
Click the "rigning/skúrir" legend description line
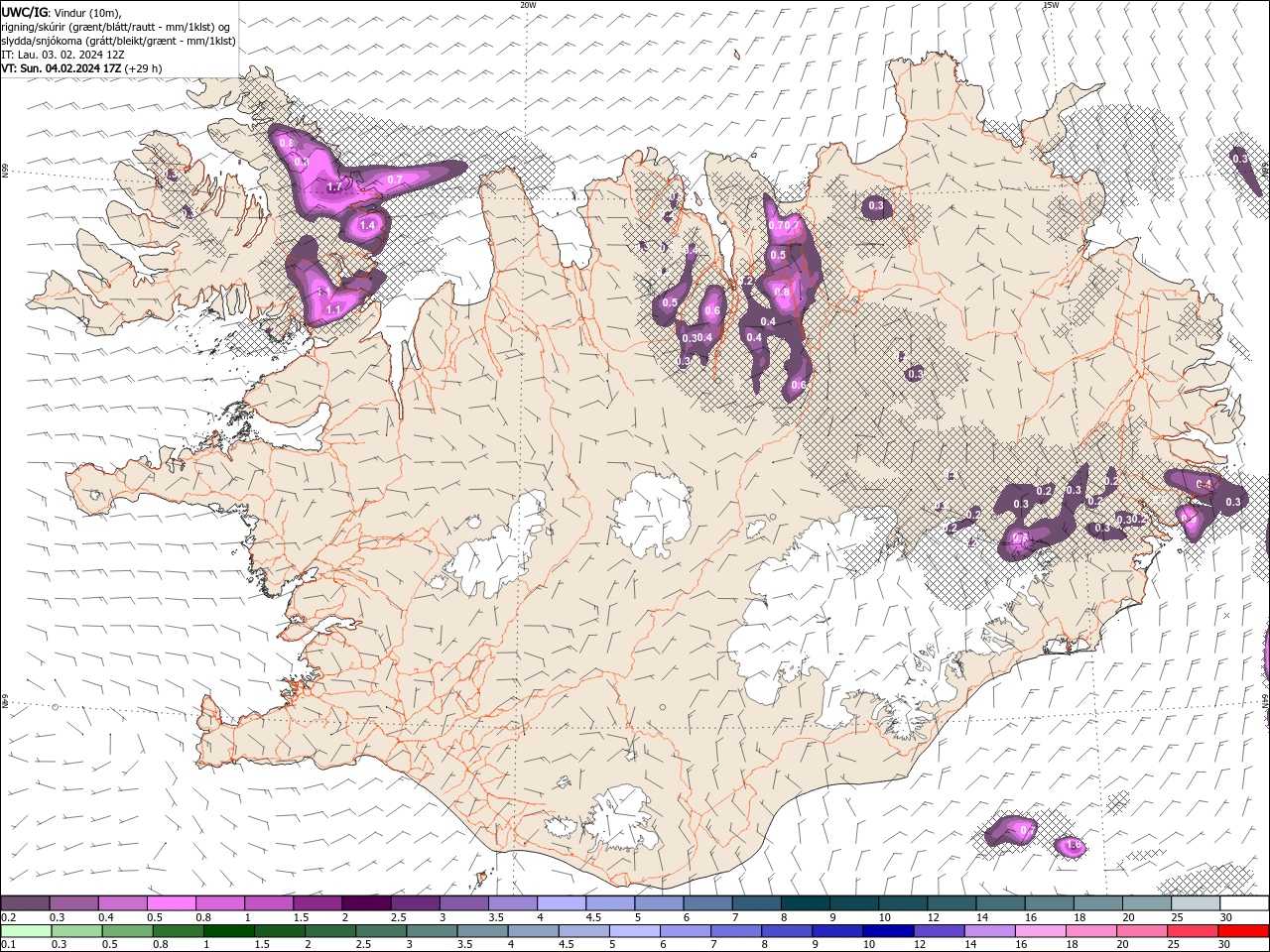(116, 27)
